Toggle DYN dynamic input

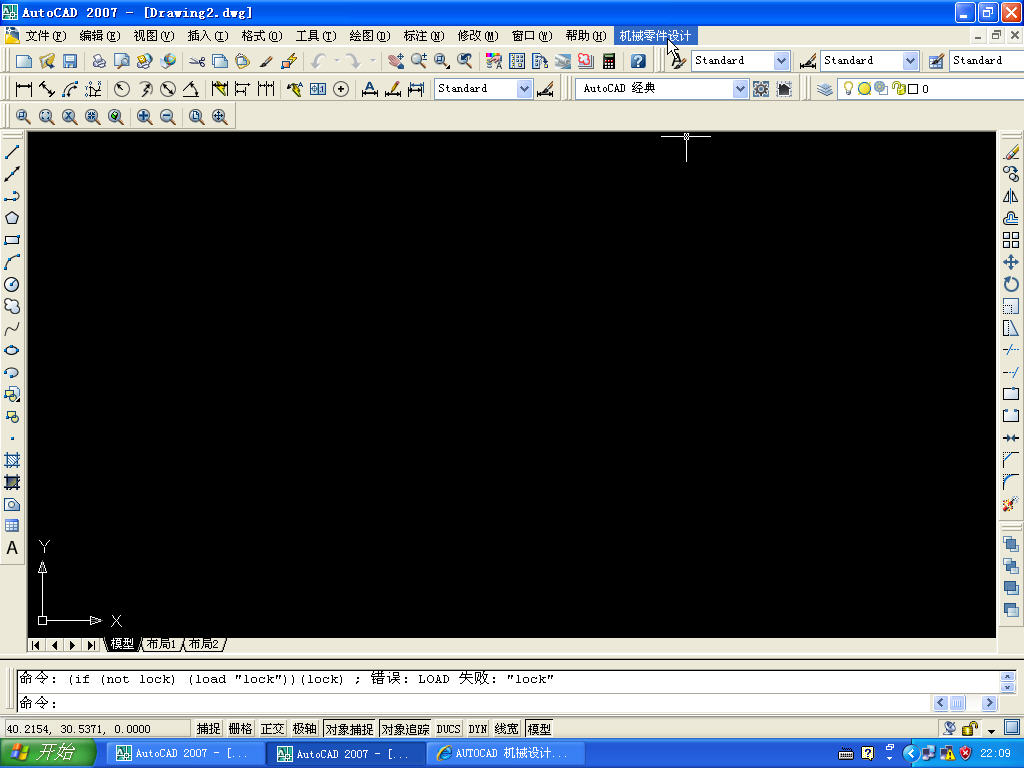tap(478, 729)
